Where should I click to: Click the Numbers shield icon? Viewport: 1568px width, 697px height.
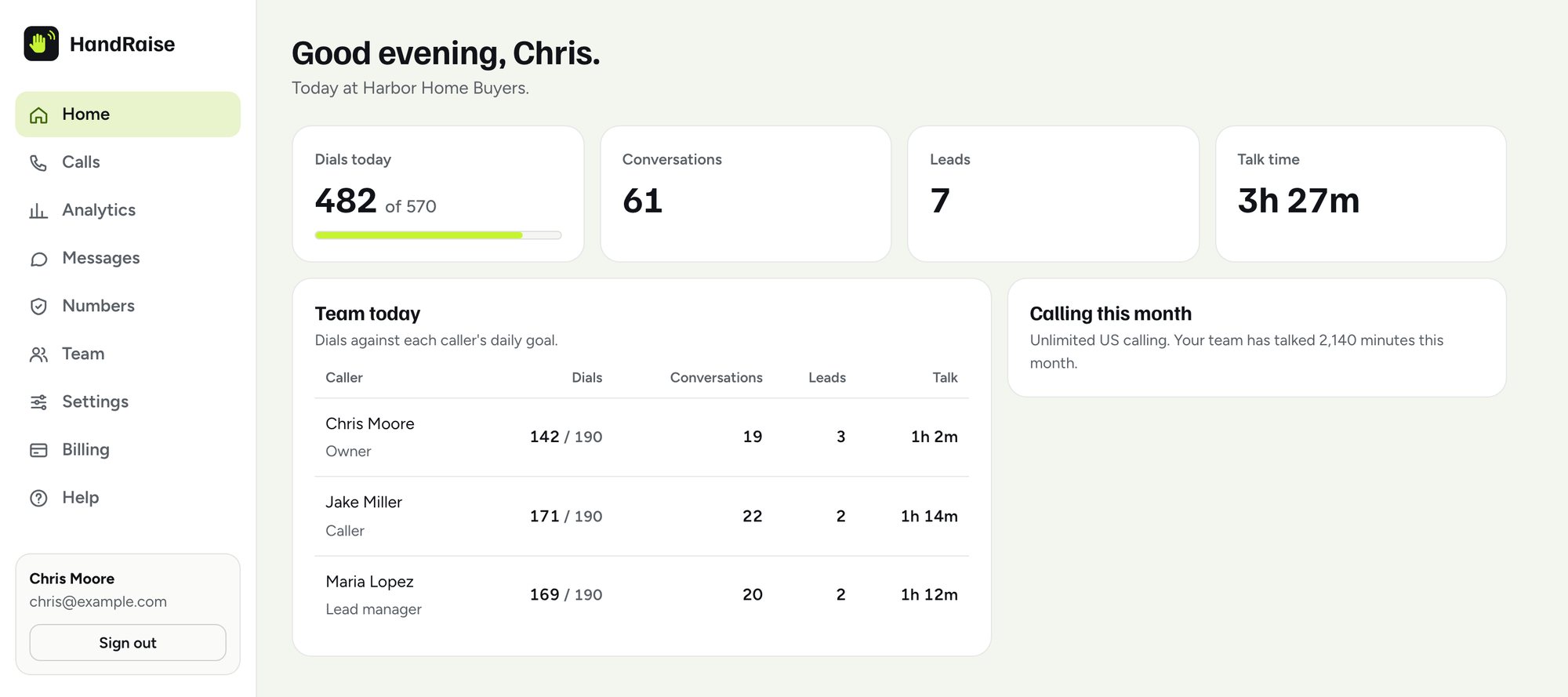(x=38, y=307)
